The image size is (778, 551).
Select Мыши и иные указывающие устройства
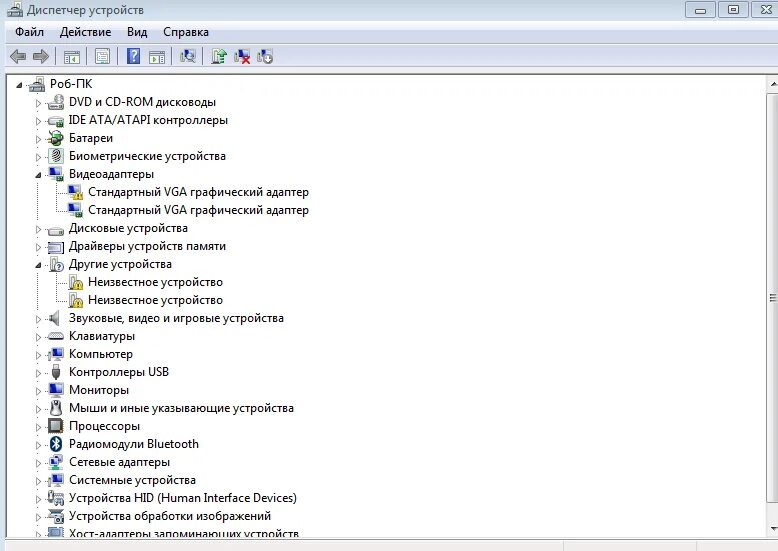click(181, 408)
